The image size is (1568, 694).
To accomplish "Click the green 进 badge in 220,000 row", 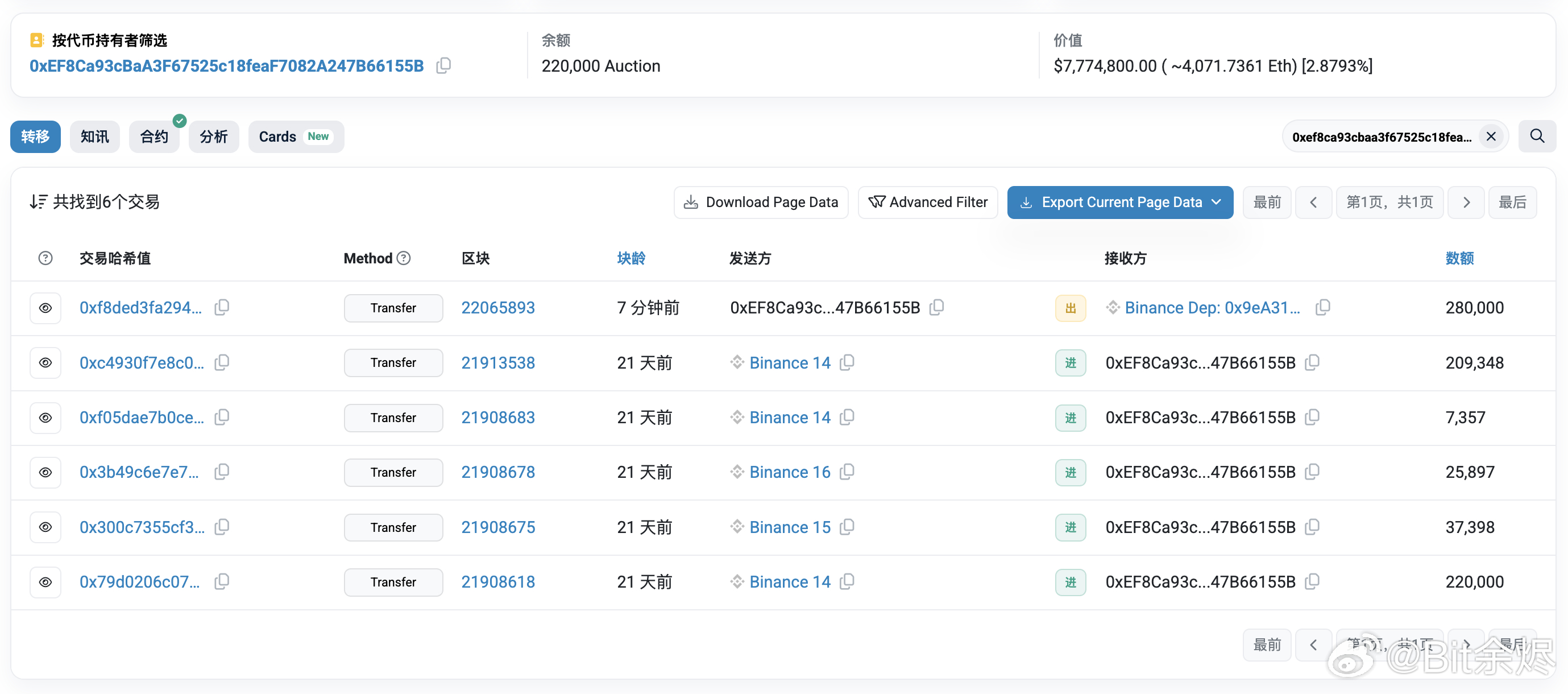I will 1070,582.
